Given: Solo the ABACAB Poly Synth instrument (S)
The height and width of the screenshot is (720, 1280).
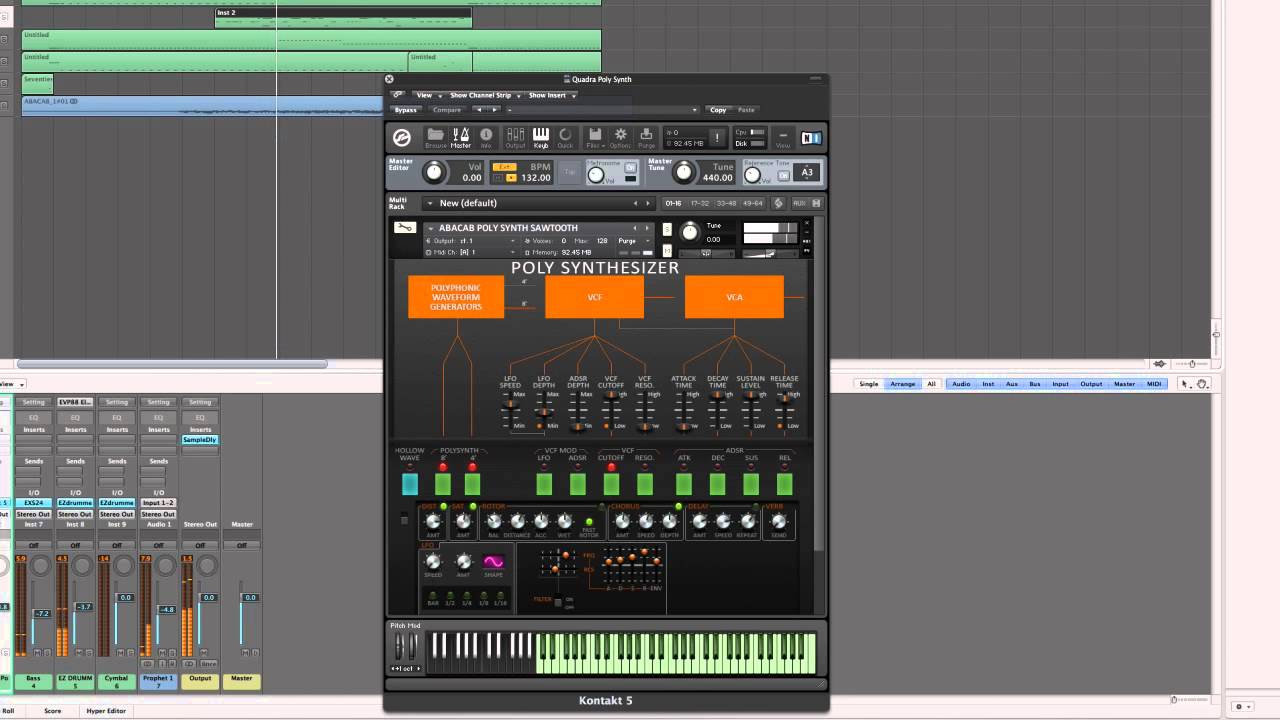Looking at the screenshot, I should [x=667, y=228].
